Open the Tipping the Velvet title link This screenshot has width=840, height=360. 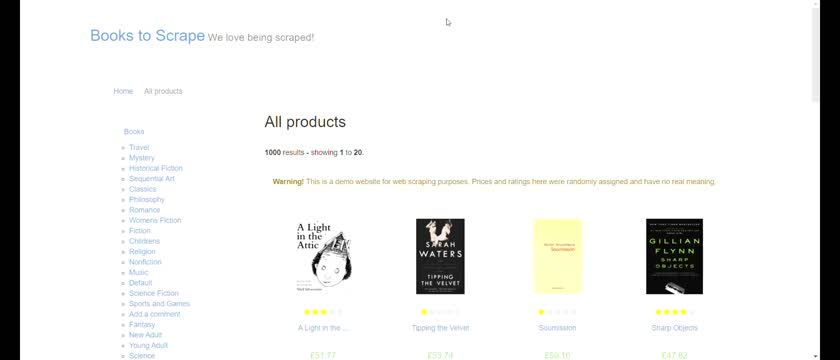440,328
